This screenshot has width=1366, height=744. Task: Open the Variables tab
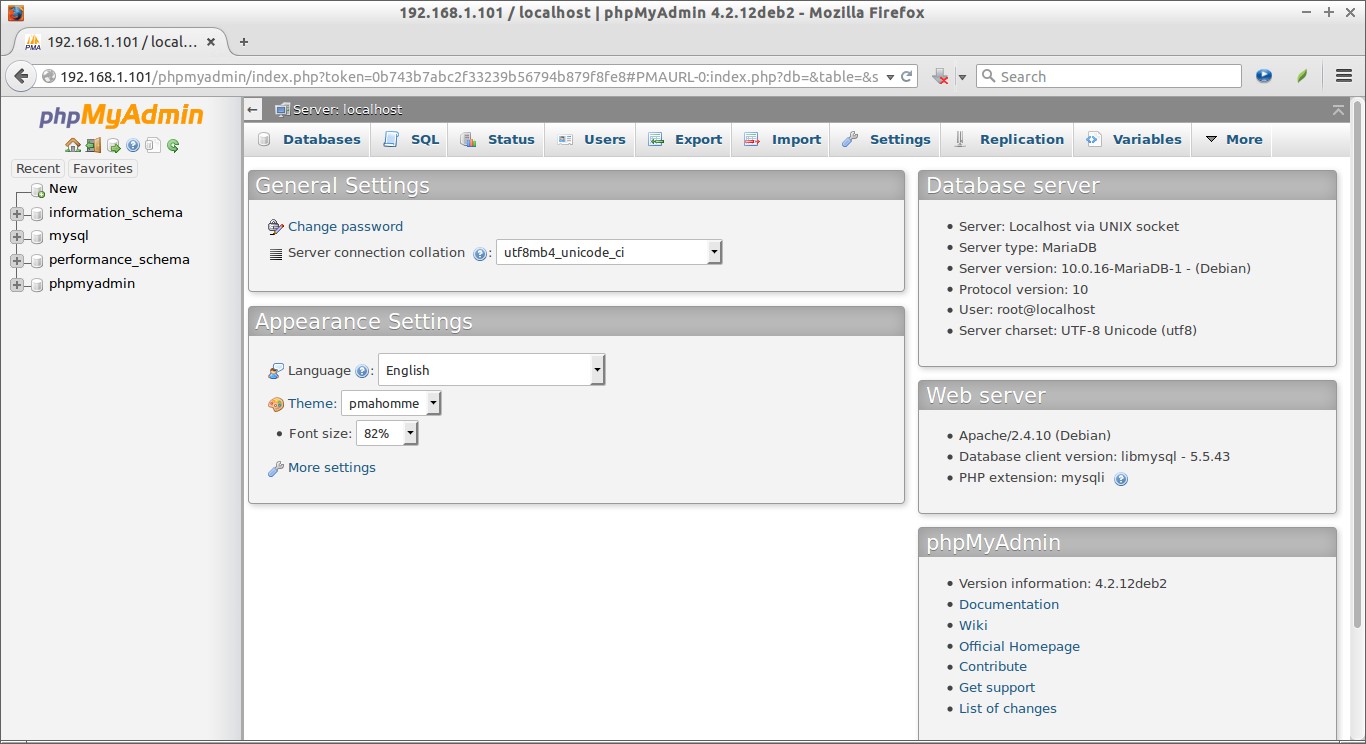(1134, 140)
